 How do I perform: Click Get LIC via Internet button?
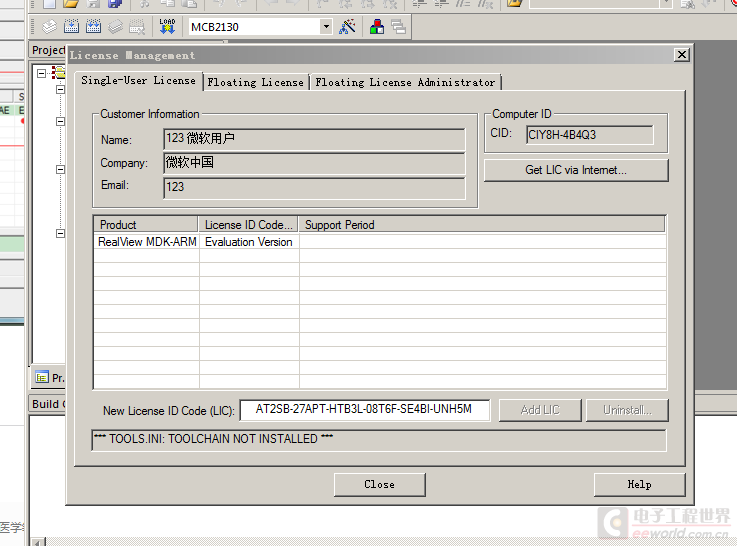click(576, 170)
